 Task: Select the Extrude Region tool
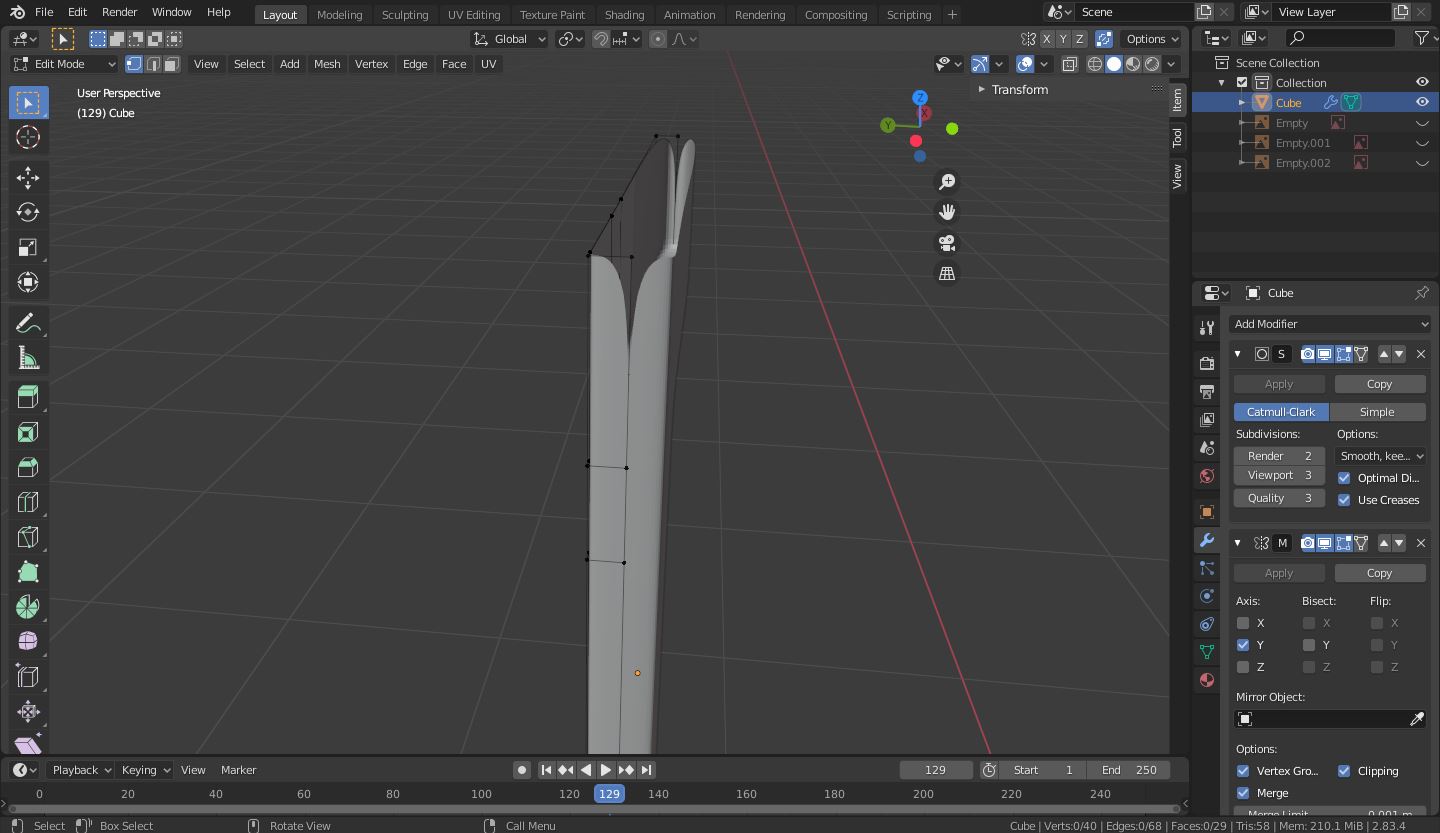pyautogui.click(x=28, y=397)
